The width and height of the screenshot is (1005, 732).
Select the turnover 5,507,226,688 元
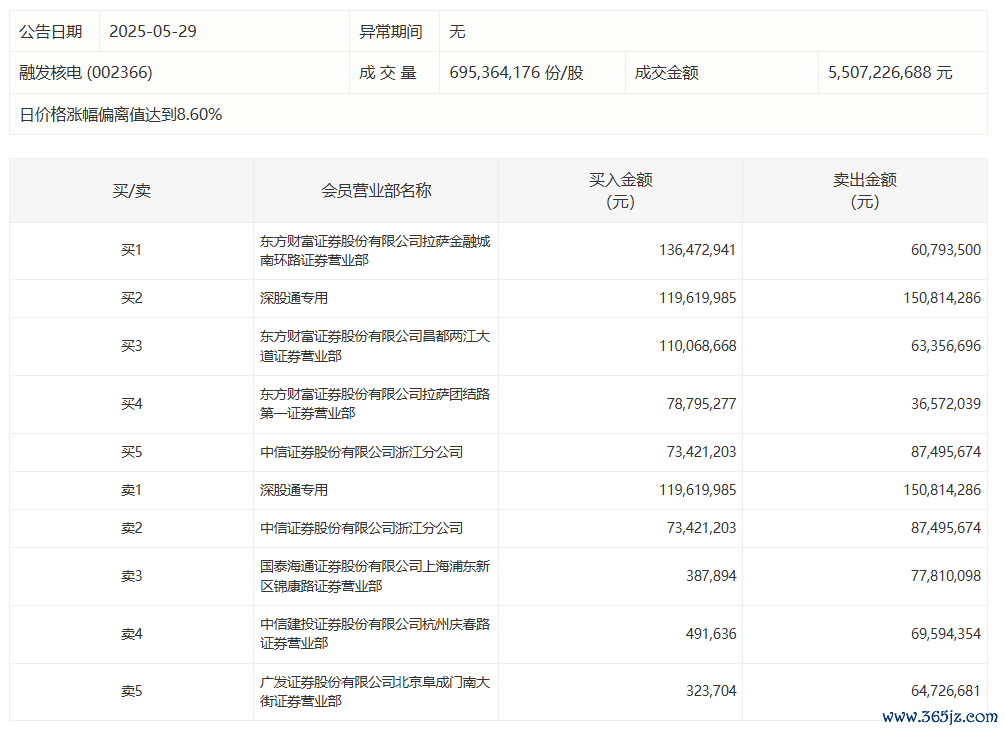click(890, 72)
